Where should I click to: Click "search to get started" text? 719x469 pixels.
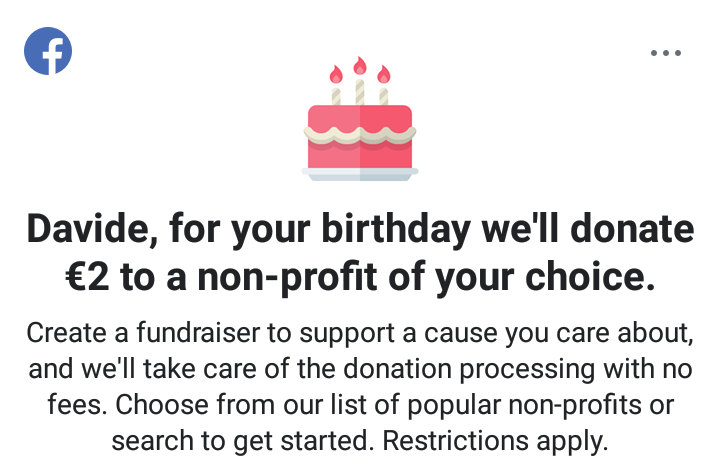pyautogui.click(x=240, y=441)
